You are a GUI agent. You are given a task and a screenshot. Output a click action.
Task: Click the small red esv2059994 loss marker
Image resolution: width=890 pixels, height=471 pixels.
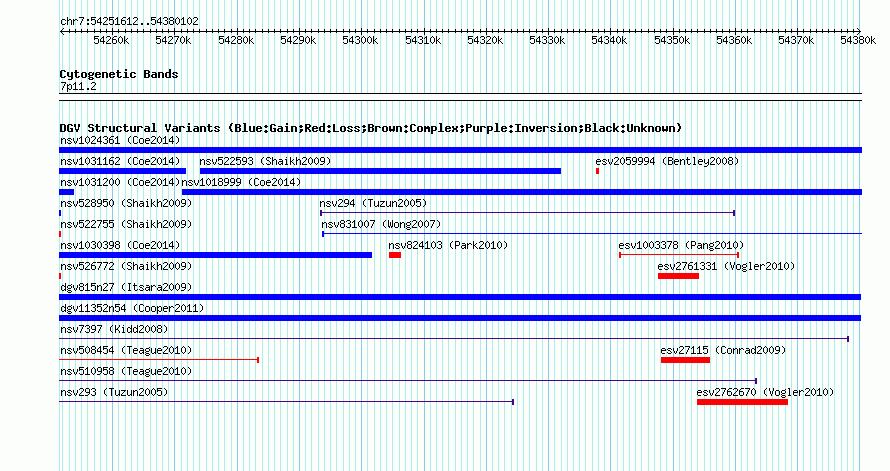point(598,171)
